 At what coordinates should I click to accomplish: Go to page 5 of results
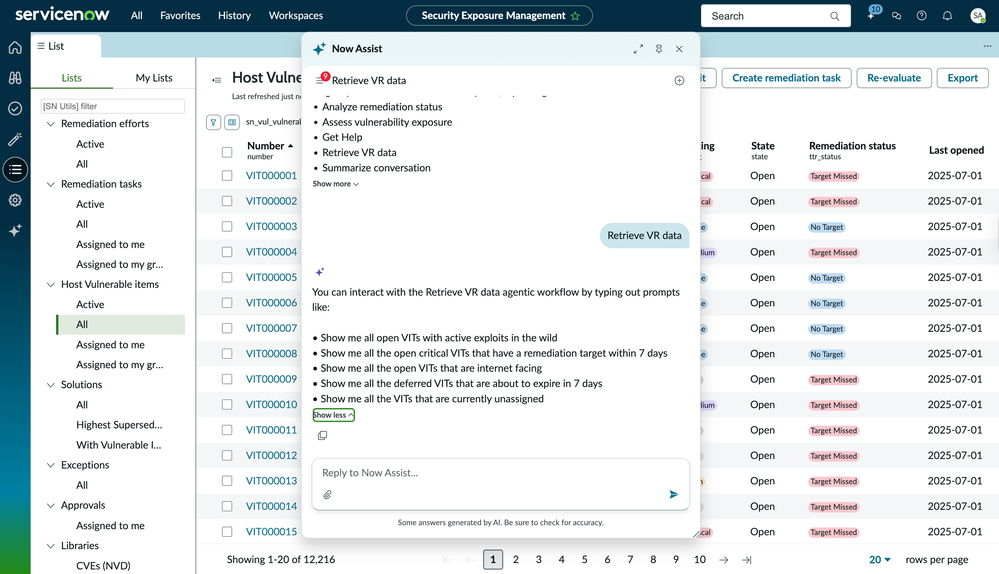[x=584, y=559]
